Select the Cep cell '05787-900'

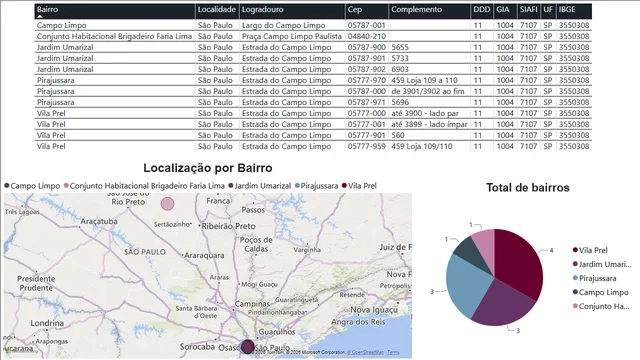[367, 47]
